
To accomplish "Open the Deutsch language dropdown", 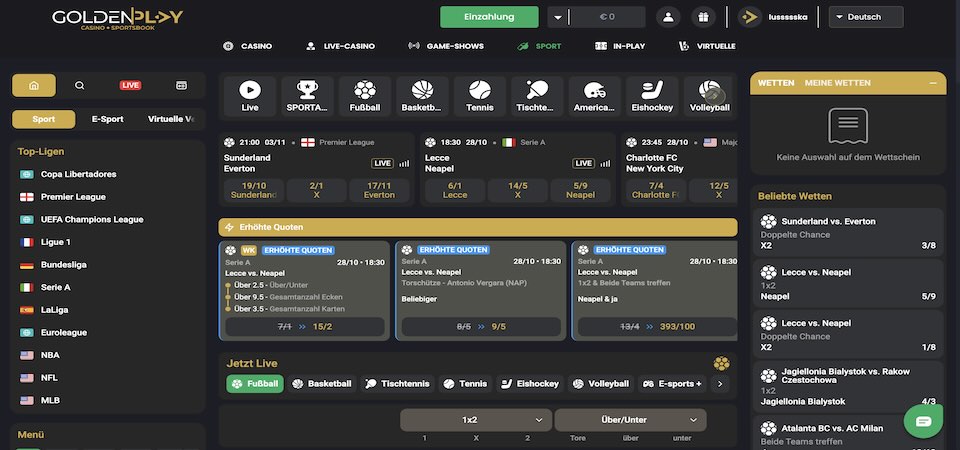I will [866, 17].
